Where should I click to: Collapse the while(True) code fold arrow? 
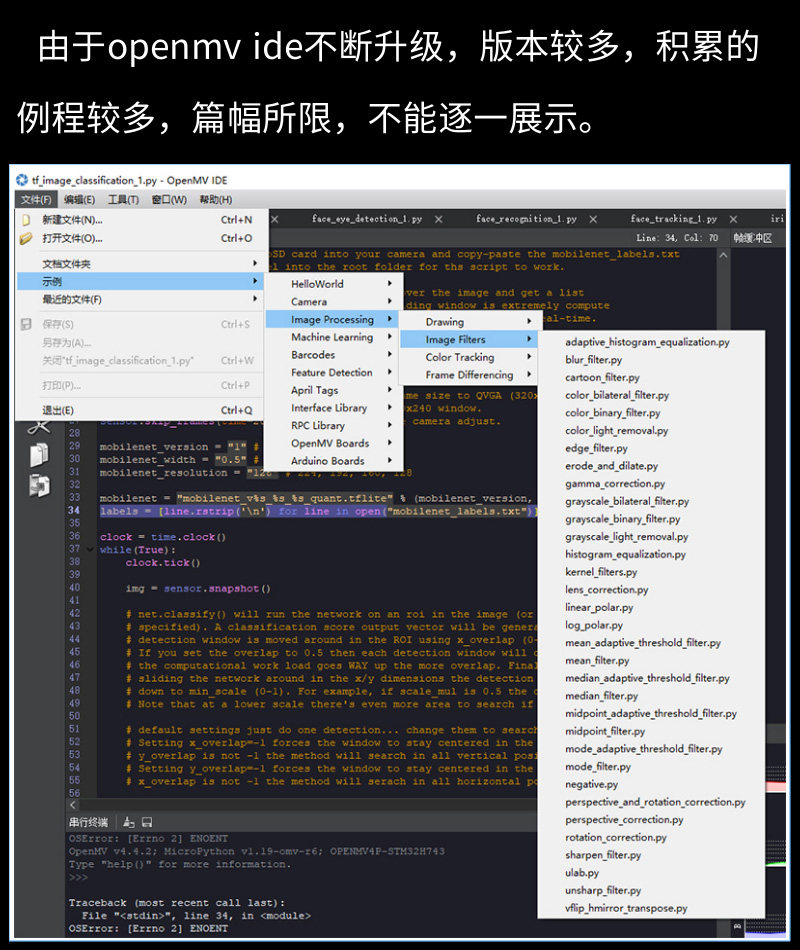click(90, 550)
